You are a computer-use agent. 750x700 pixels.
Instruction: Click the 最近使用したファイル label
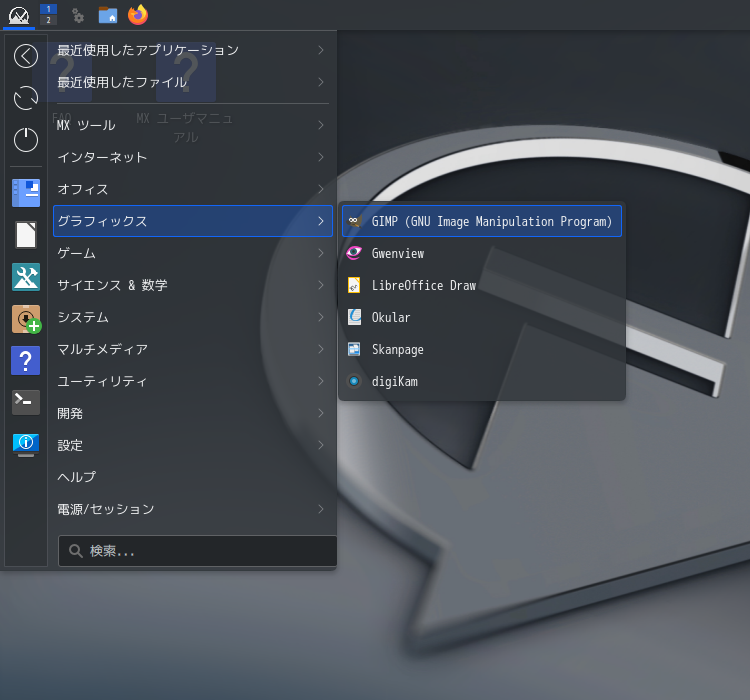point(122,82)
